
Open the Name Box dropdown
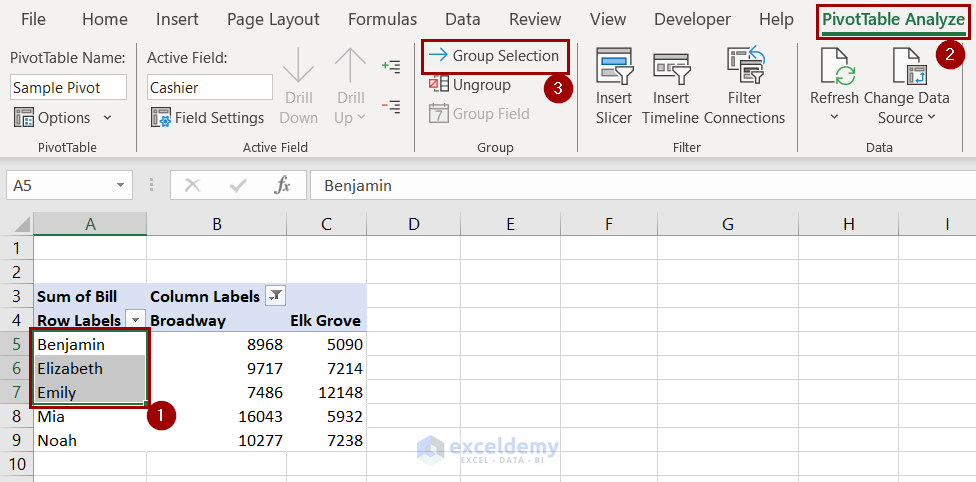point(121,185)
